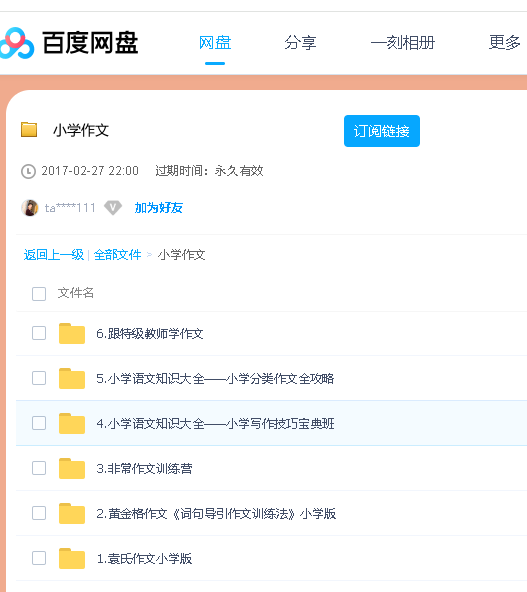
Task: Open folder icon for 2.黄金格作文 row
Action: (72, 513)
